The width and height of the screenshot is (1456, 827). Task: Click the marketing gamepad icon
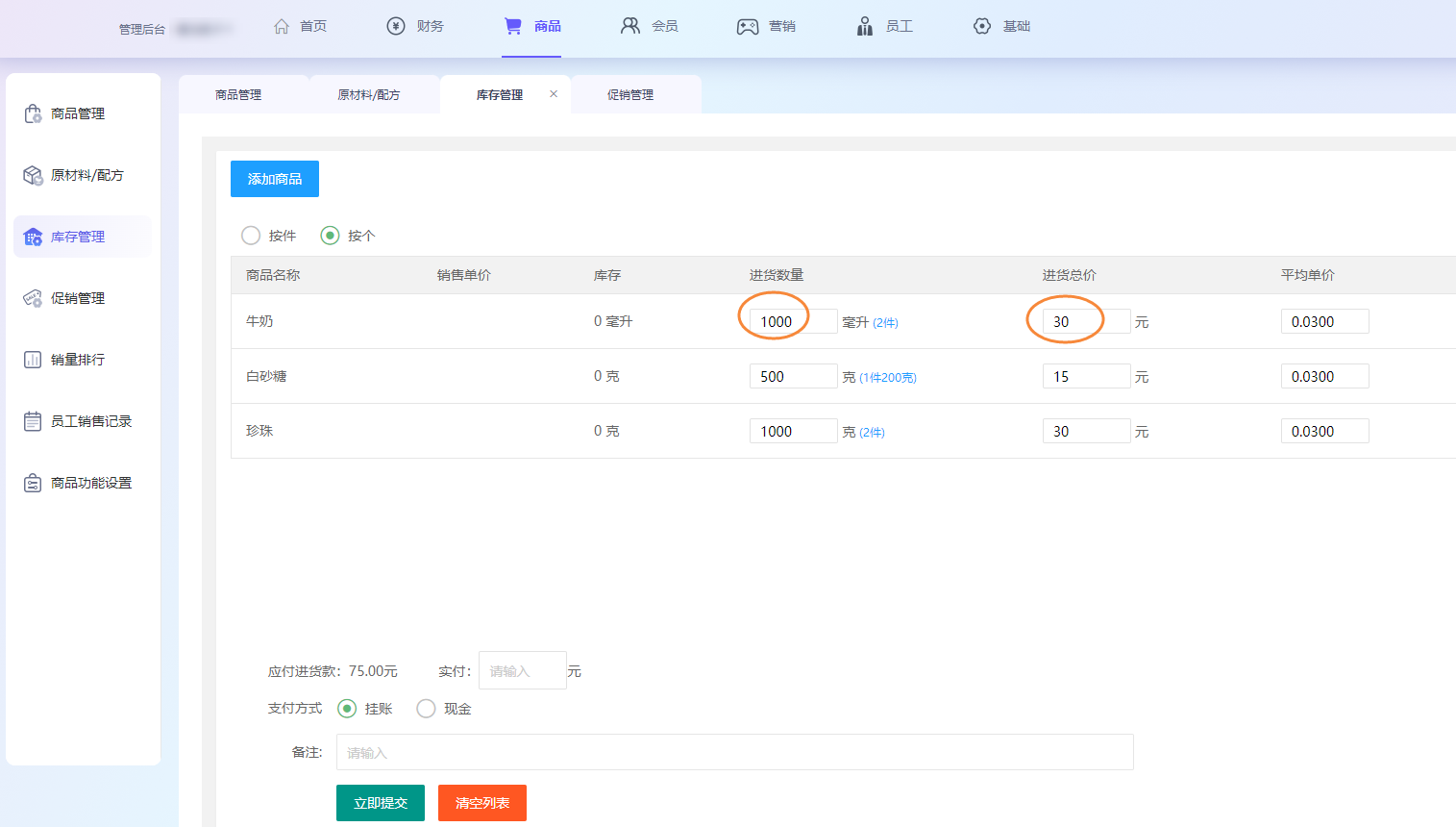[748, 26]
